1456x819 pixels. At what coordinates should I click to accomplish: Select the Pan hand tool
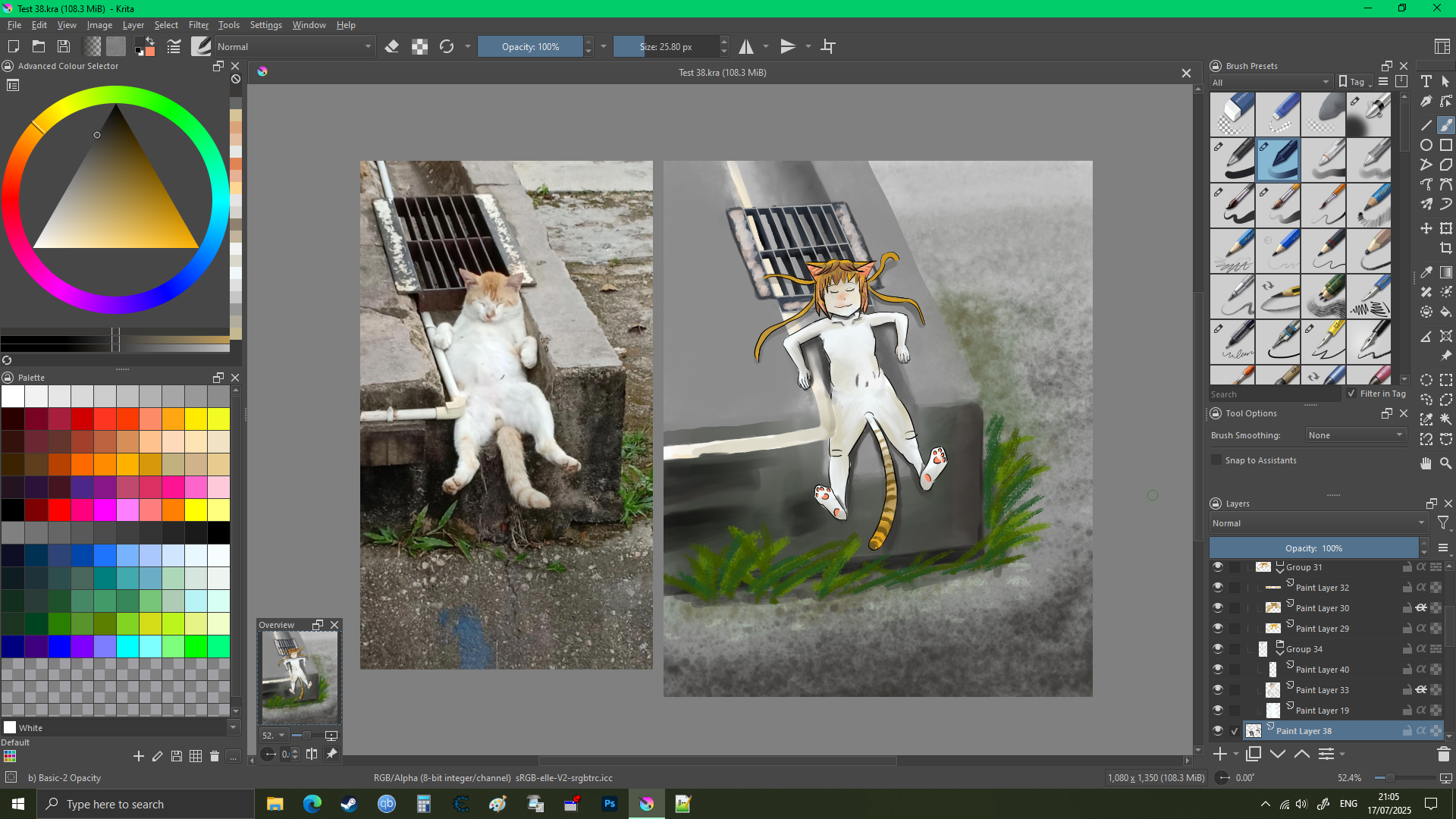[1426, 463]
